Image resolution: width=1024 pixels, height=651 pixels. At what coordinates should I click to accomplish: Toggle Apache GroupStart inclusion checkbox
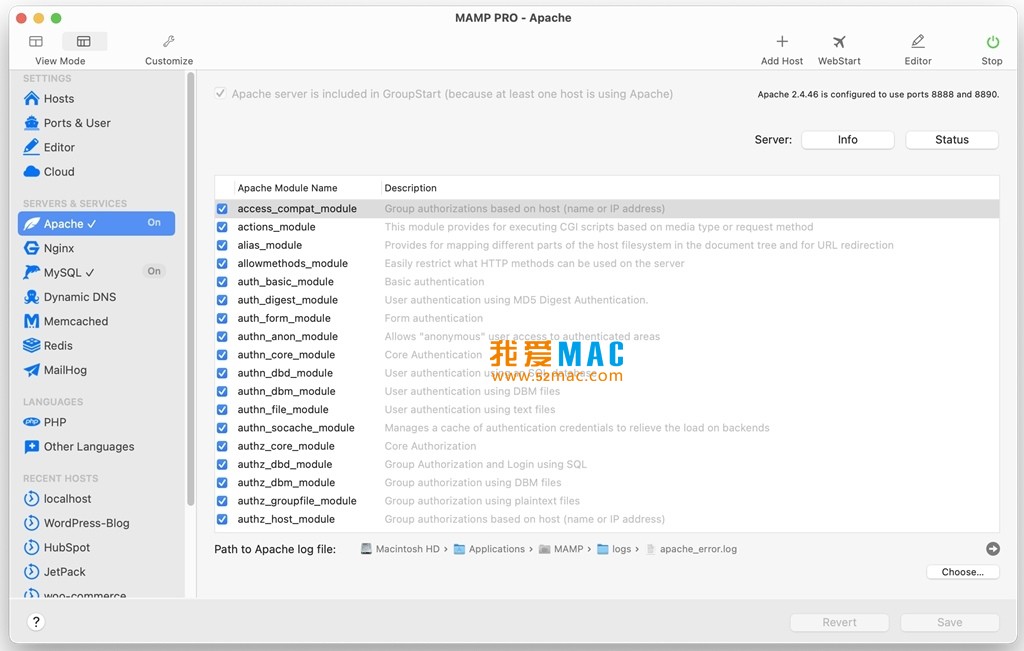click(221, 94)
